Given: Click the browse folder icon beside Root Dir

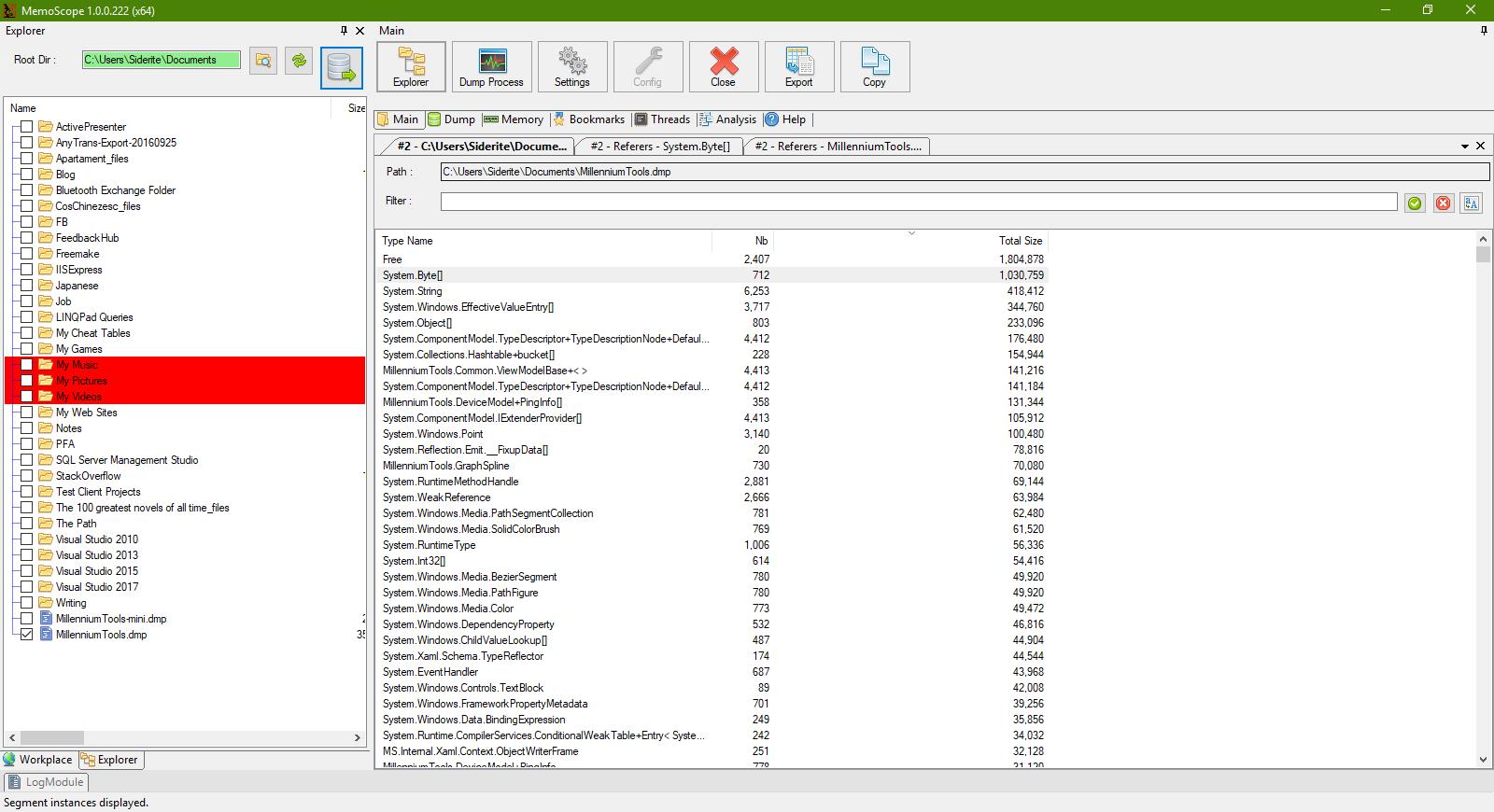Looking at the screenshot, I should tap(263, 61).
